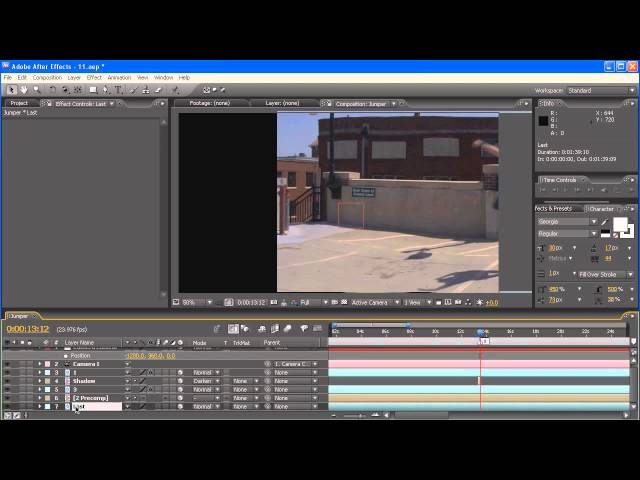The width and height of the screenshot is (640, 480).
Task: Expand the Camera 1 layer properties
Action: [40, 364]
